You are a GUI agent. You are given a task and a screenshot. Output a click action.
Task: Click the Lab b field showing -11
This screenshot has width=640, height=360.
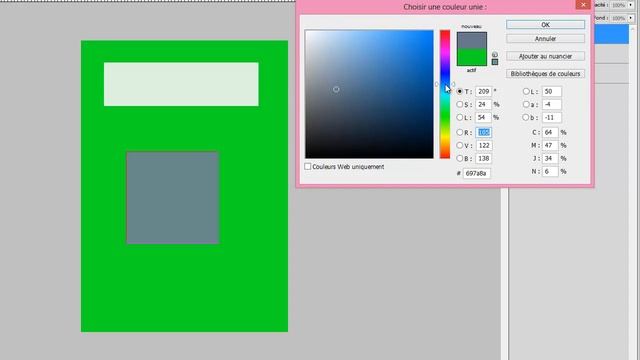(x=552, y=118)
